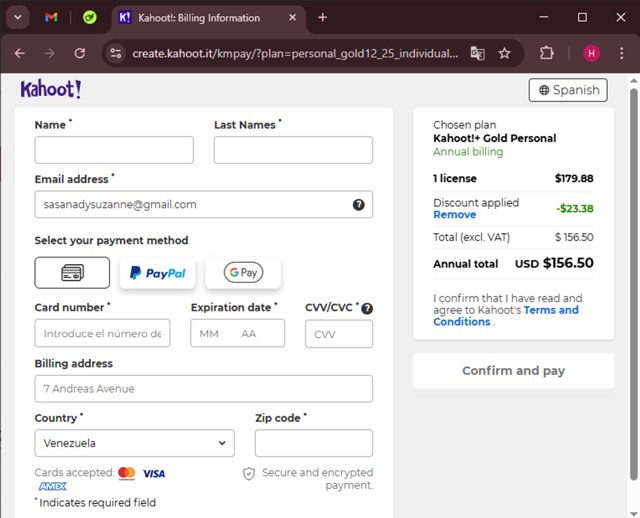View site information icon in address bar
This screenshot has width=640, height=518.
click(x=116, y=53)
